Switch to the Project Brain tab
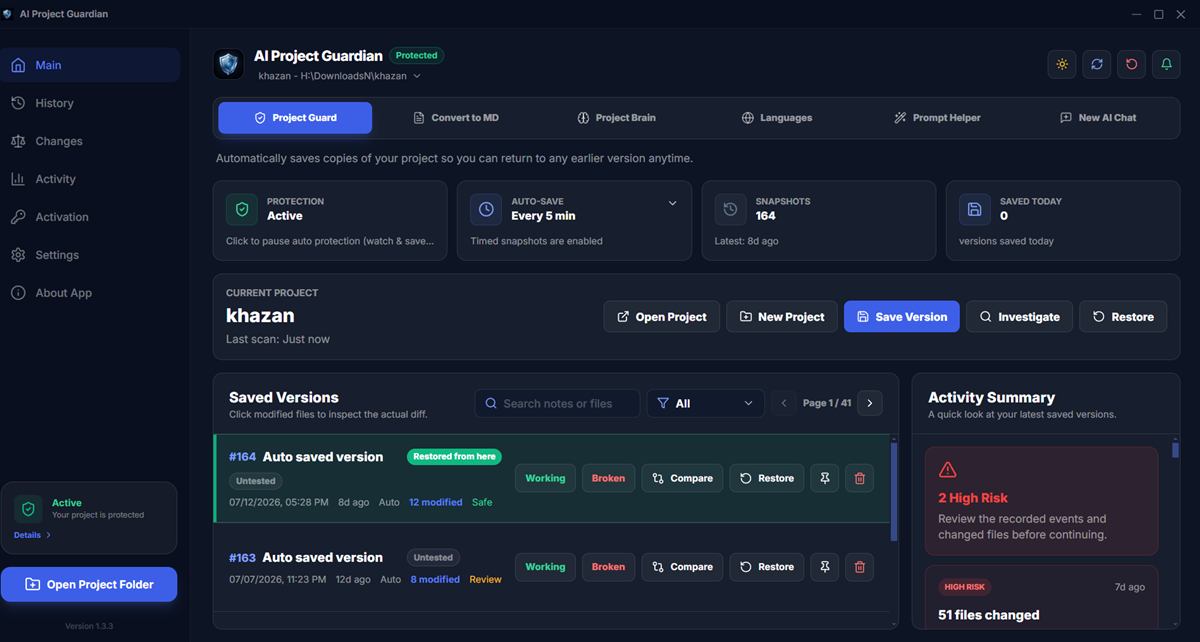The height and width of the screenshot is (642, 1200). tap(617, 118)
